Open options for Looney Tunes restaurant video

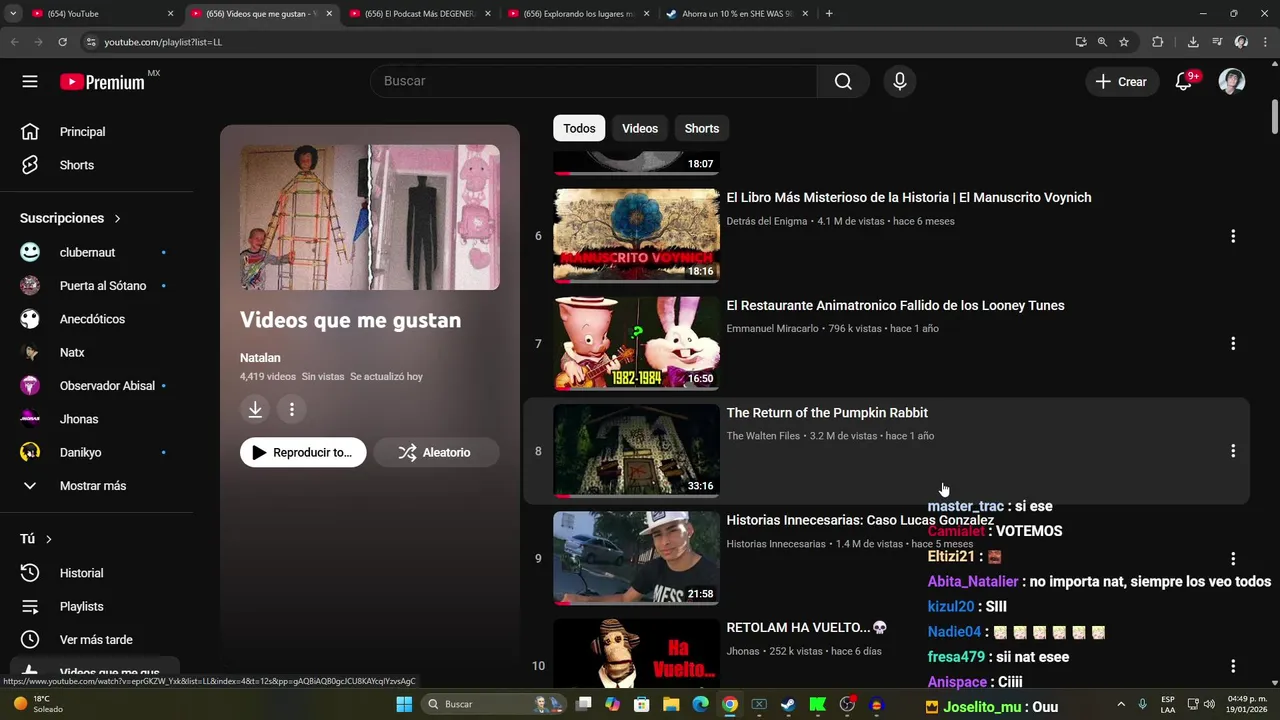pyautogui.click(x=1233, y=343)
